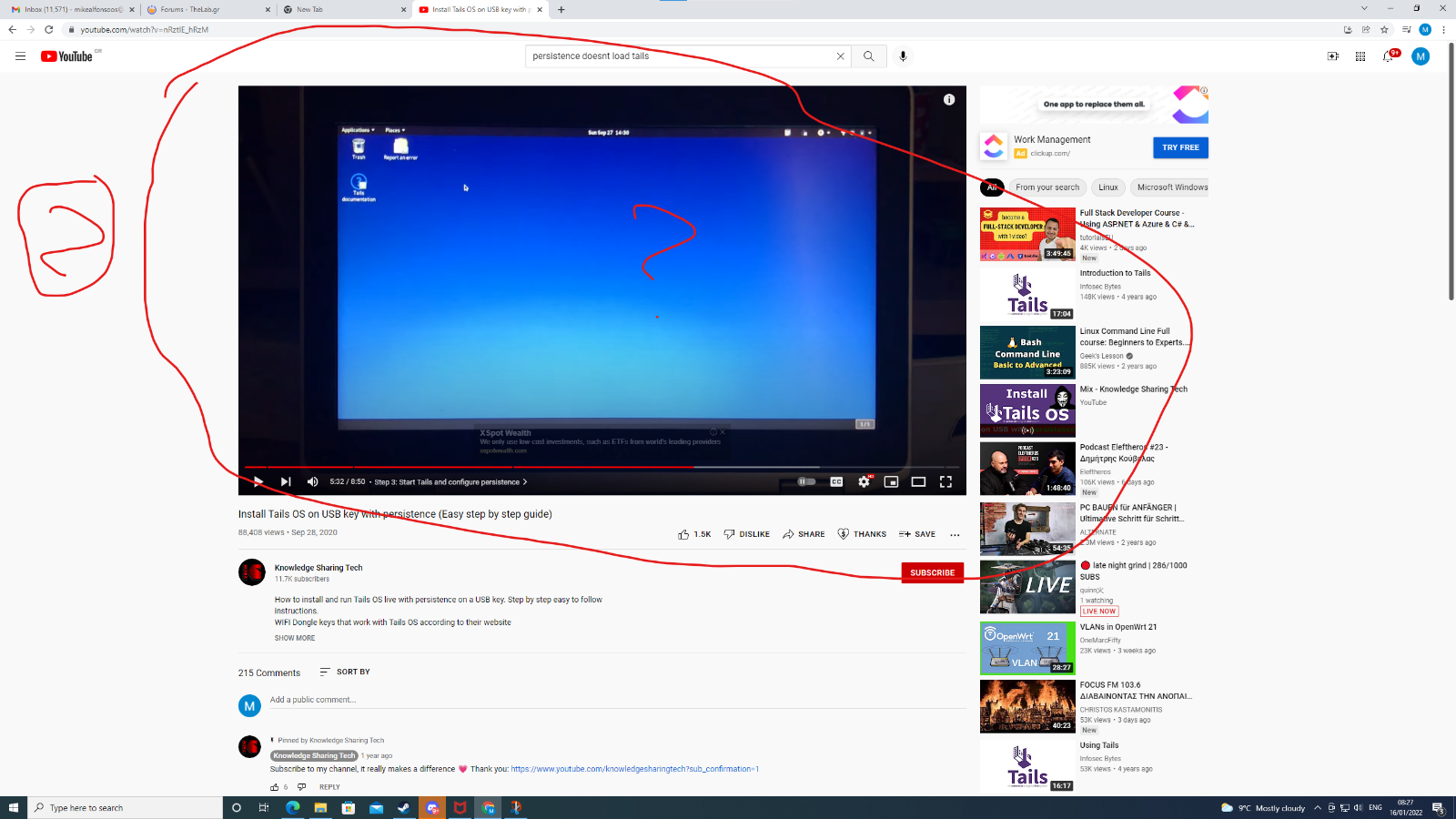Reload the page
This screenshot has height=819, width=1456.
tap(49, 29)
